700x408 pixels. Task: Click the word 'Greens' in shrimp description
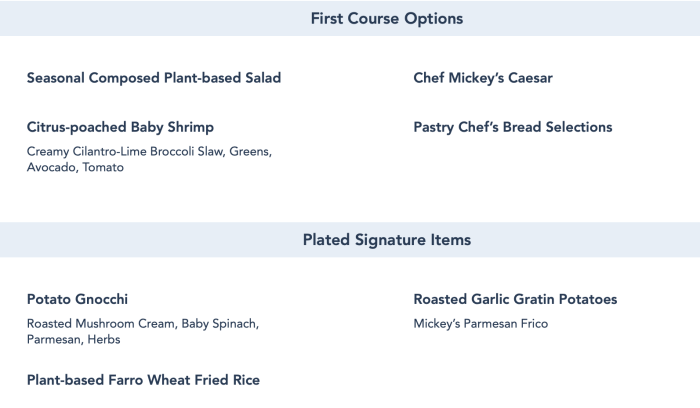pos(247,152)
